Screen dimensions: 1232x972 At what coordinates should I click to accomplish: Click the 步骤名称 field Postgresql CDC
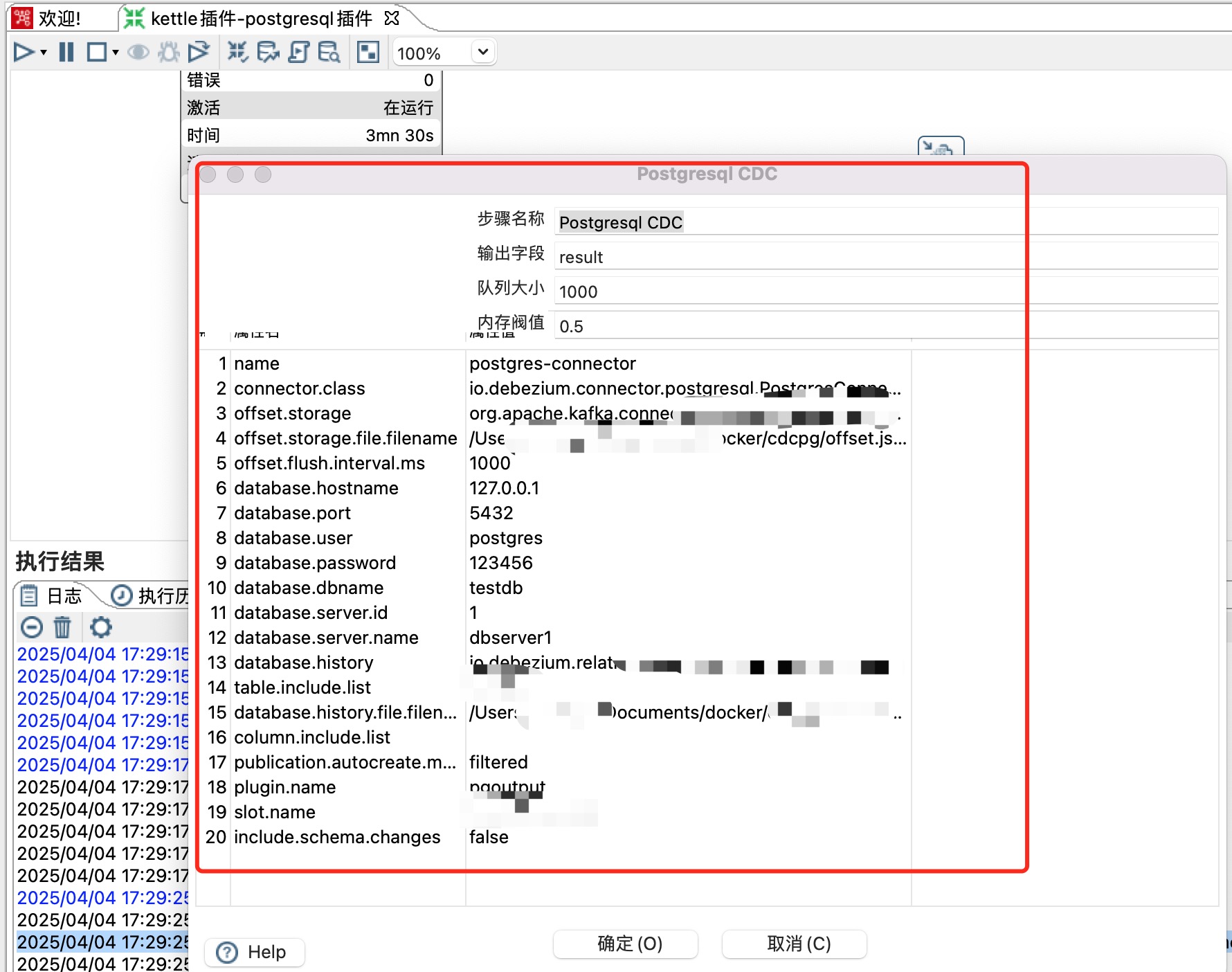pos(887,222)
